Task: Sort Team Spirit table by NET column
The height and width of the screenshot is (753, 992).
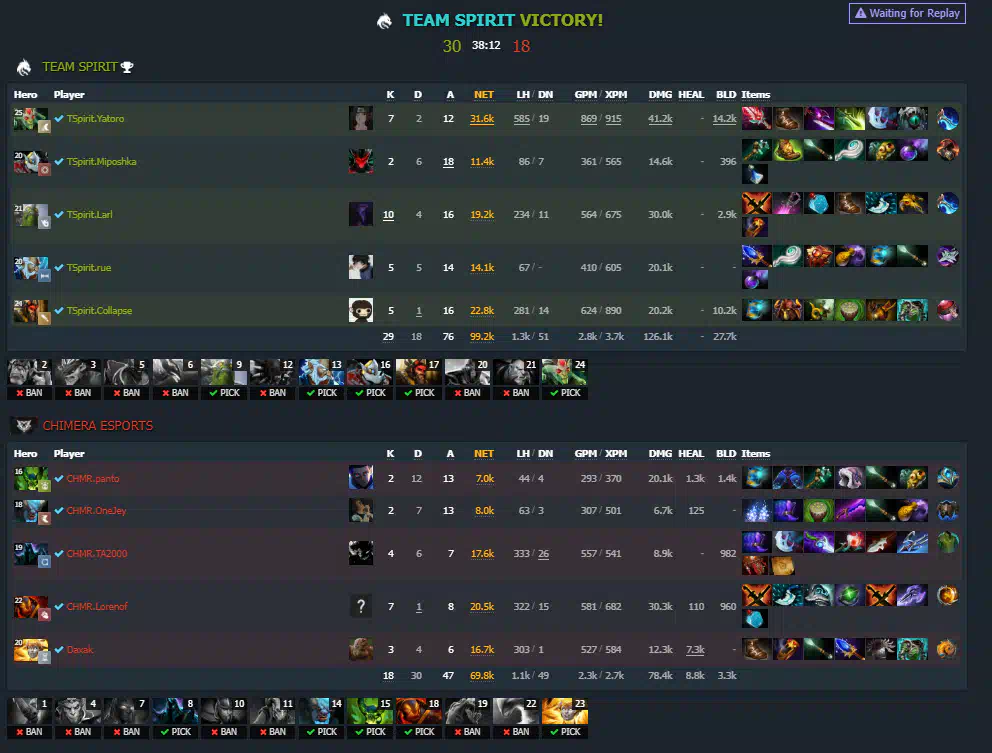Action: point(483,95)
